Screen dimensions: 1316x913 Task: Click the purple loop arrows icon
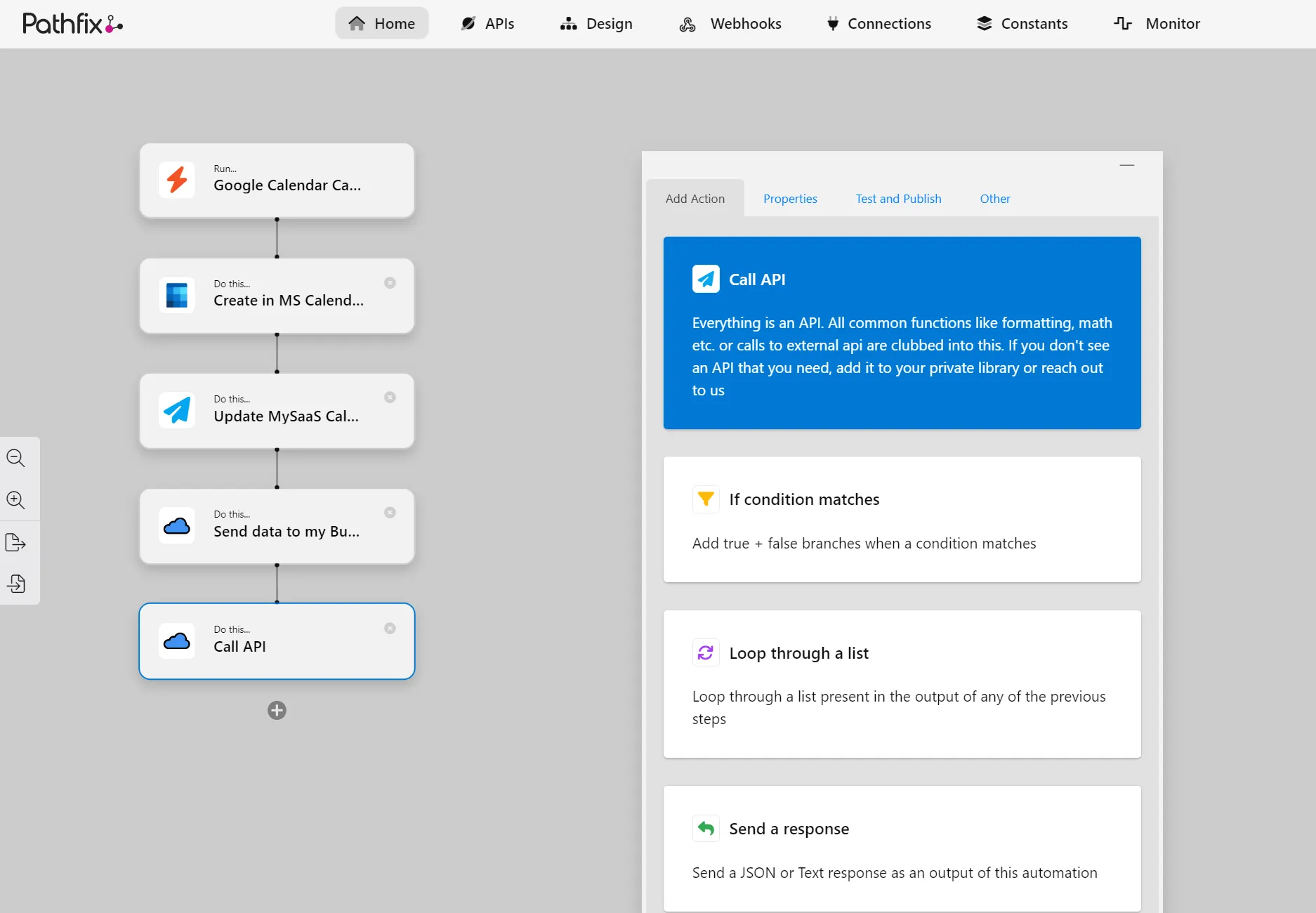tap(706, 653)
